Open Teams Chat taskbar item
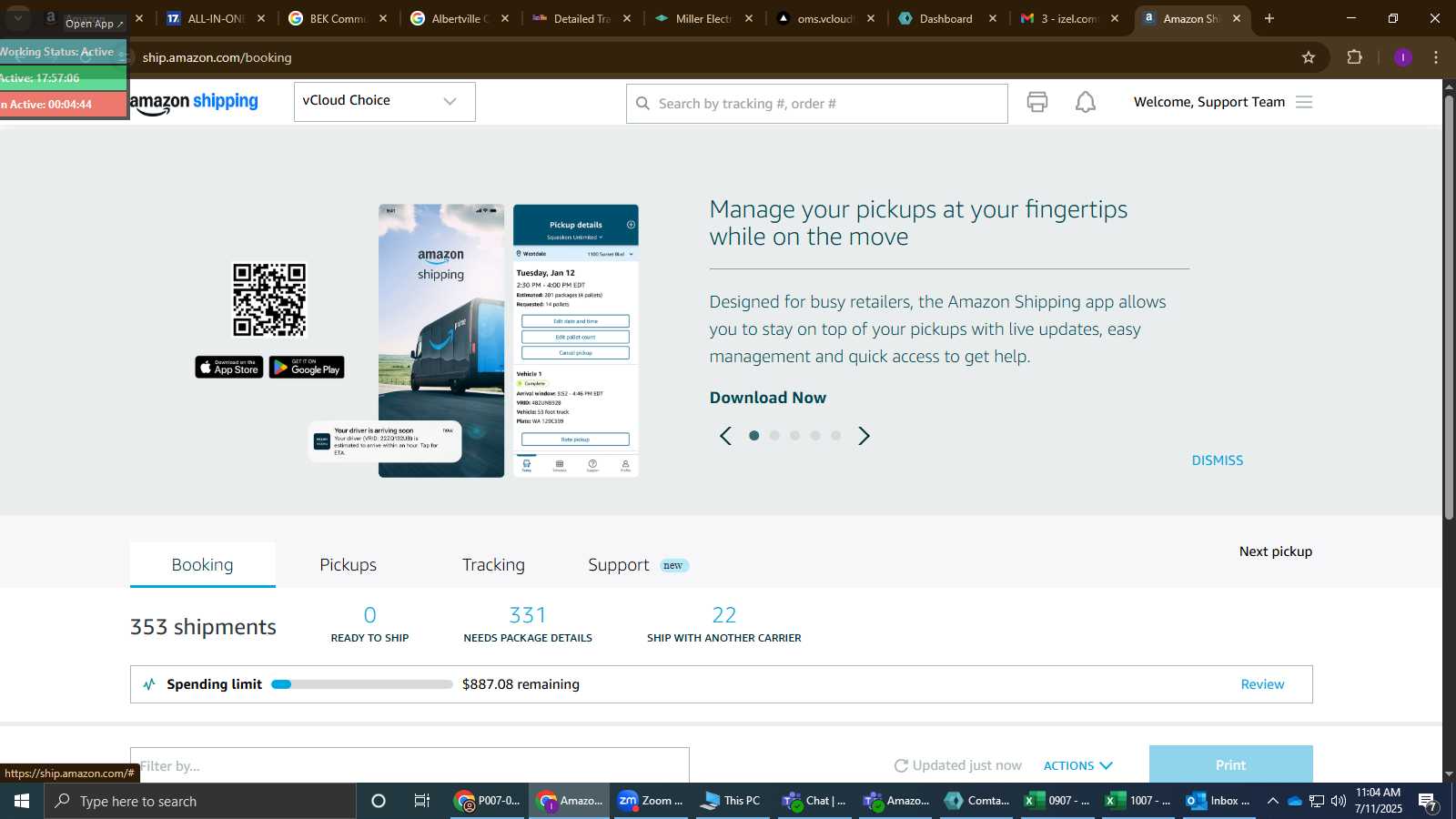This screenshot has height=819, width=1456. click(814, 801)
